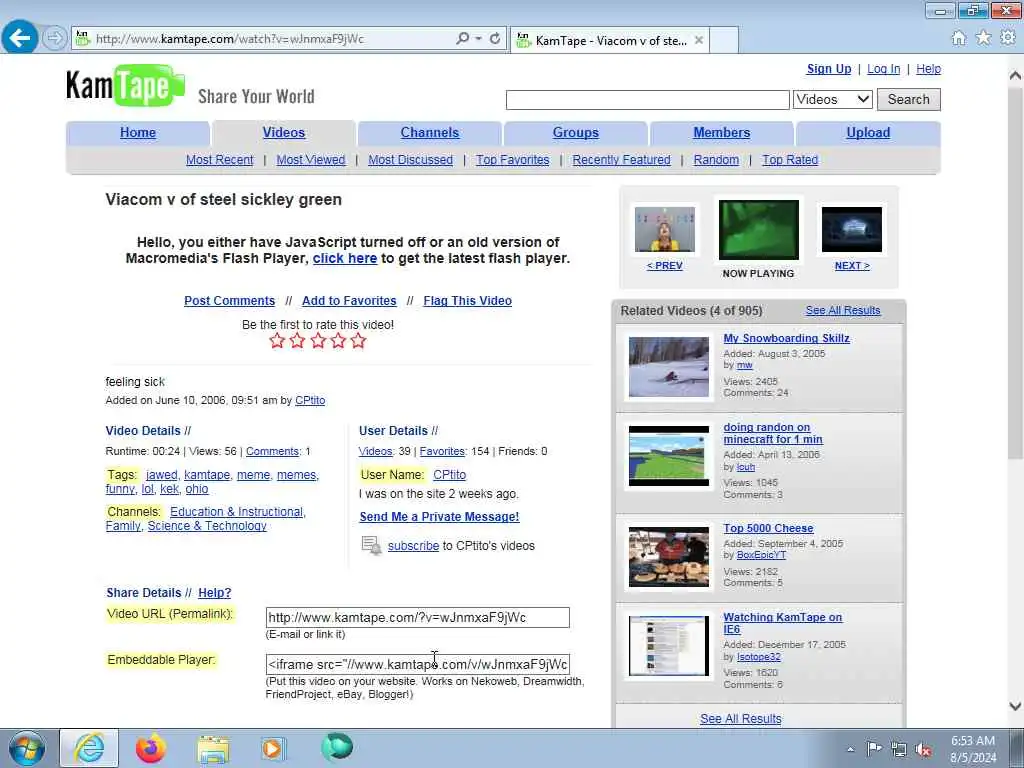The width and height of the screenshot is (1024, 768).
Task: Click the green round taskbar app icon
Action: [337, 747]
